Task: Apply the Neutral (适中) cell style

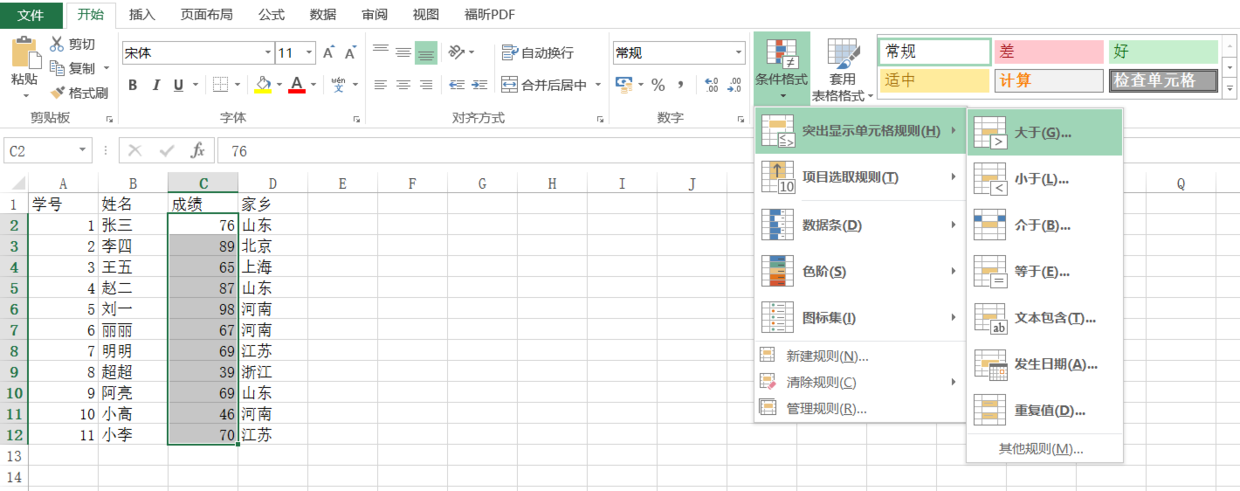Action: [934, 81]
